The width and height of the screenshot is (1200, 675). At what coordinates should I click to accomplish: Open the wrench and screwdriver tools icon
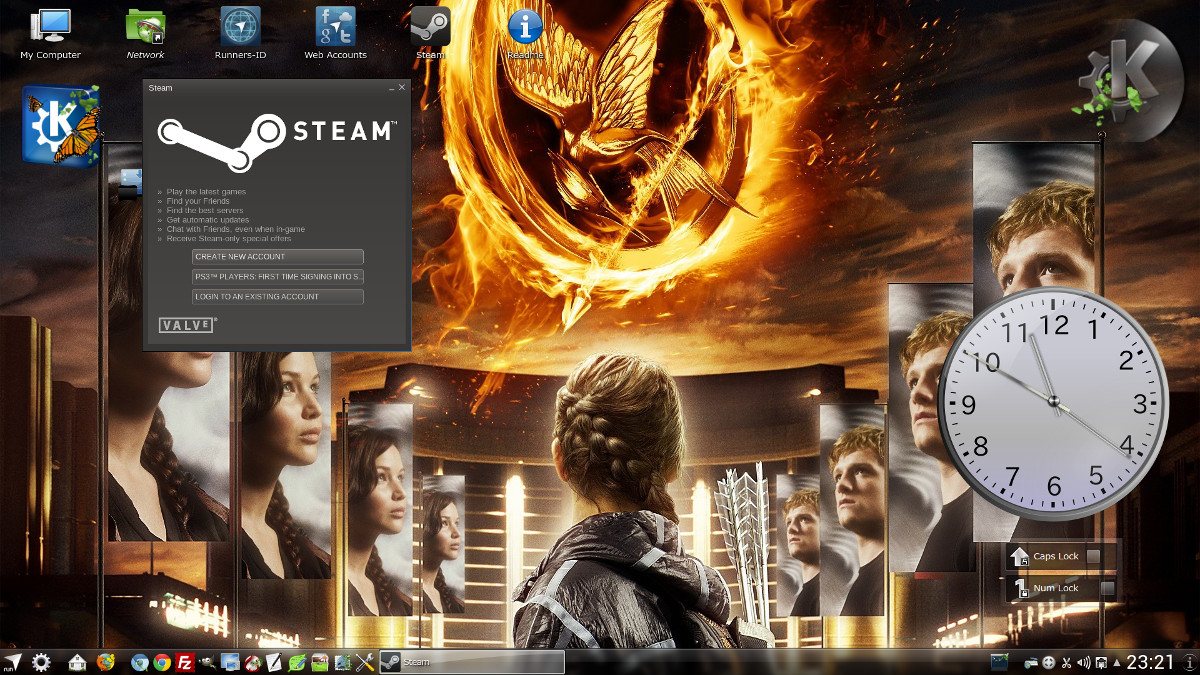pyautogui.click(x=365, y=662)
